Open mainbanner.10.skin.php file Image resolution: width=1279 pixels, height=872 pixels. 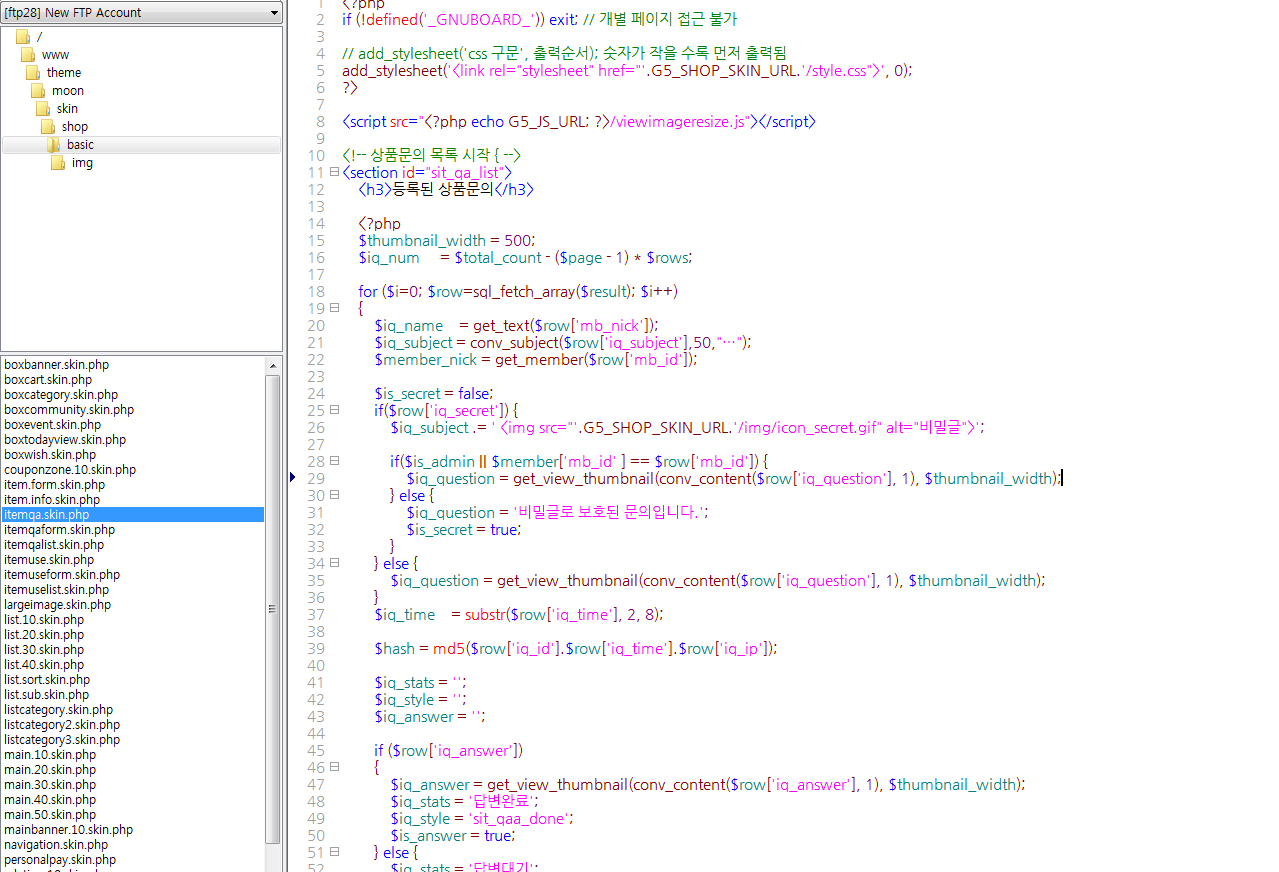tap(68, 830)
